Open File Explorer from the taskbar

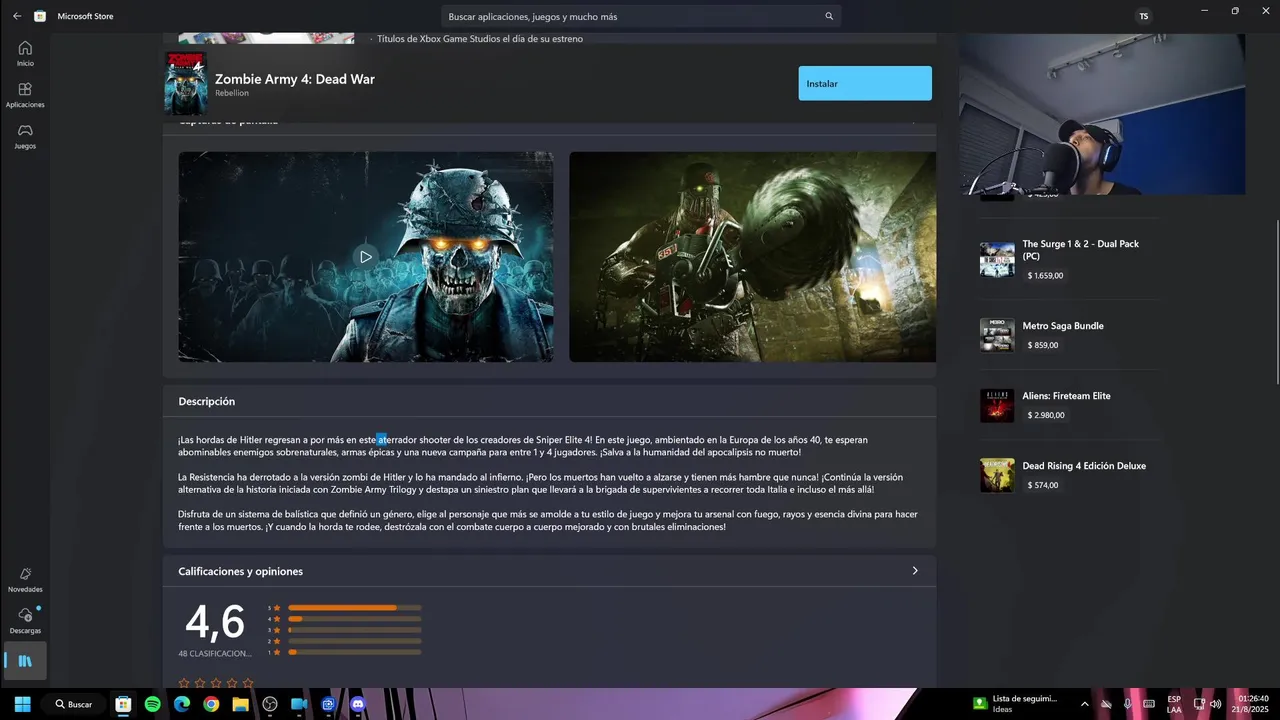click(x=240, y=704)
